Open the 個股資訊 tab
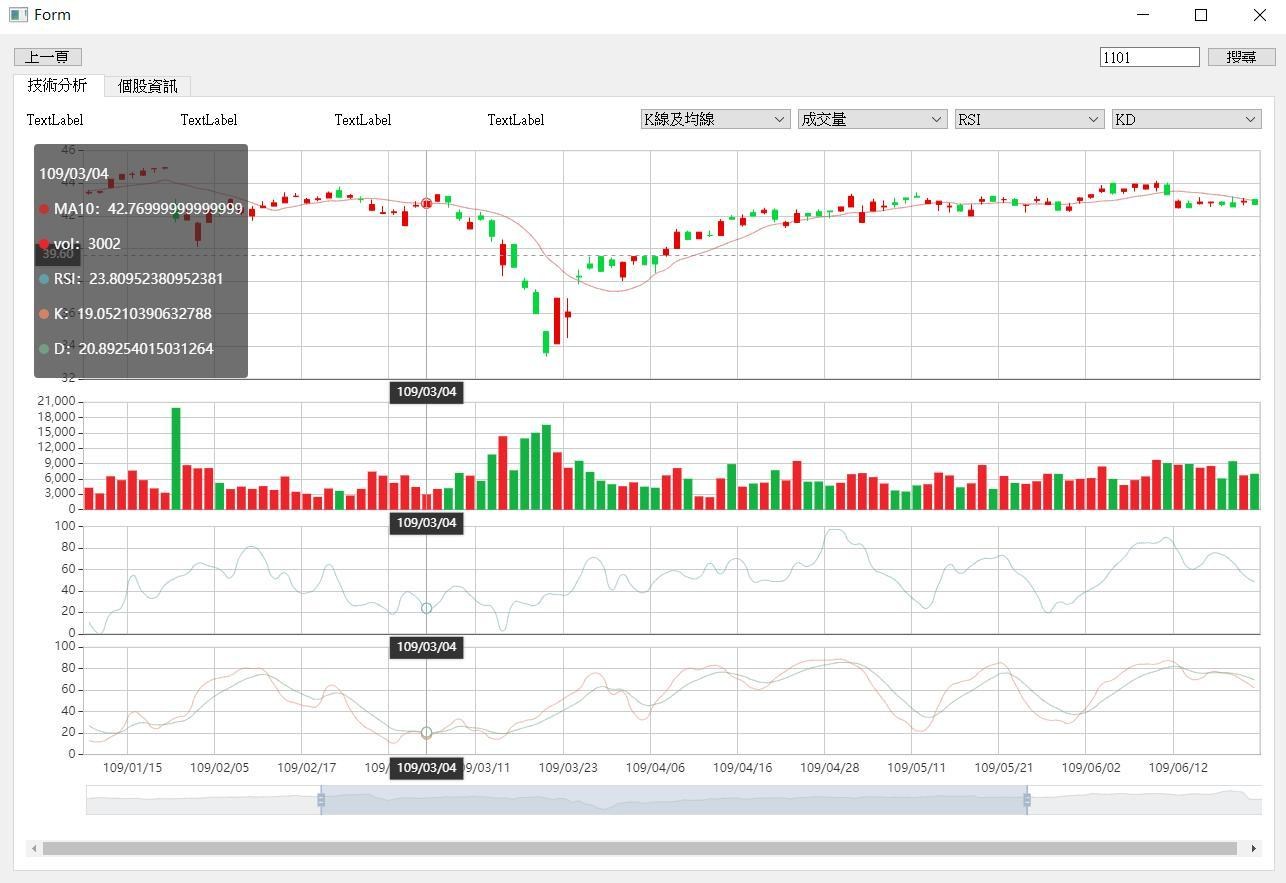Image resolution: width=1286 pixels, height=883 pixels. [147, 86]
